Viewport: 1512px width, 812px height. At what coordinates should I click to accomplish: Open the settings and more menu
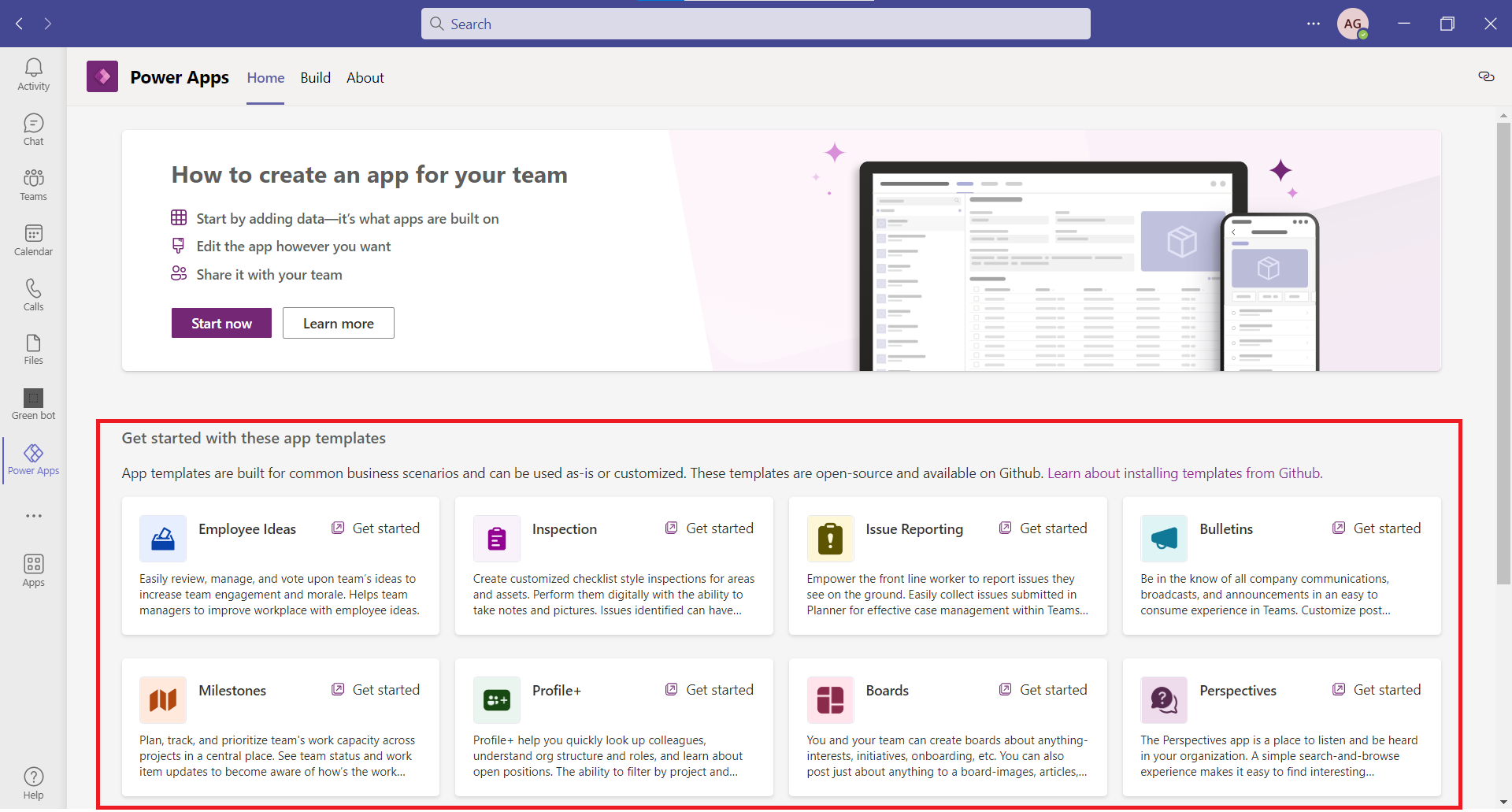click(x=1314, y=24)
